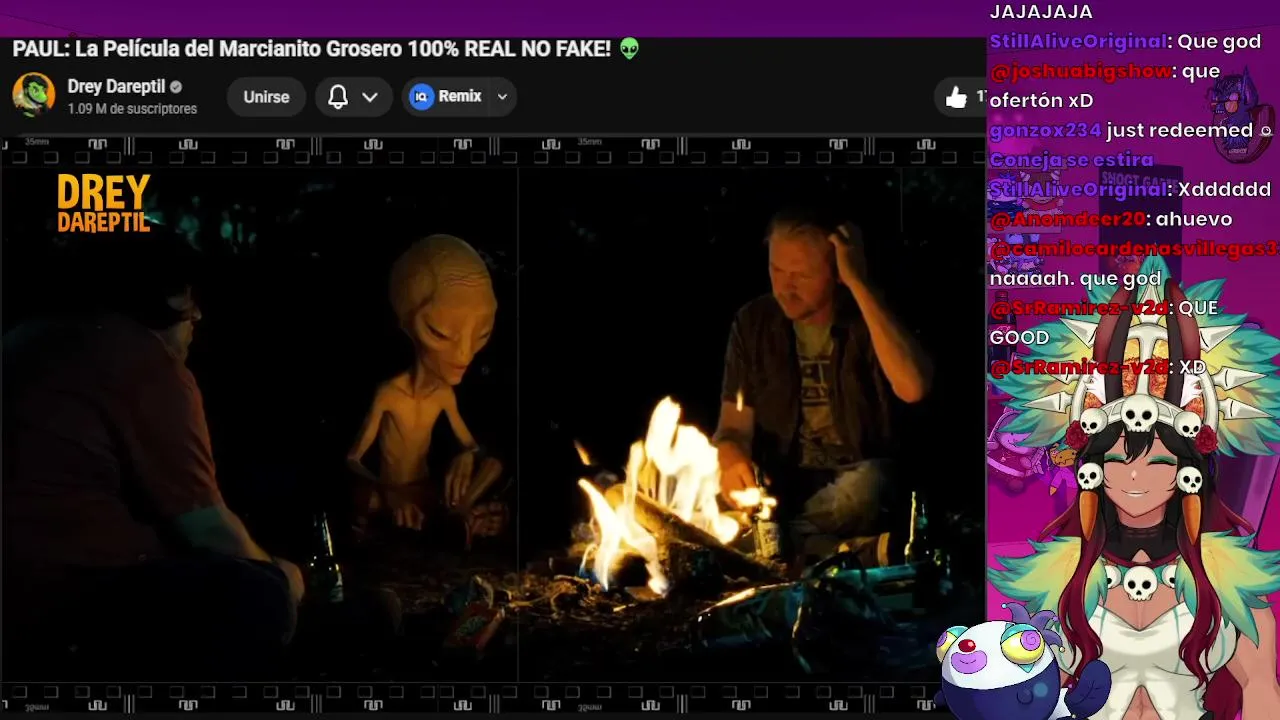Click the @camilocardenasvillegas3 chat username

(1133, 248)
